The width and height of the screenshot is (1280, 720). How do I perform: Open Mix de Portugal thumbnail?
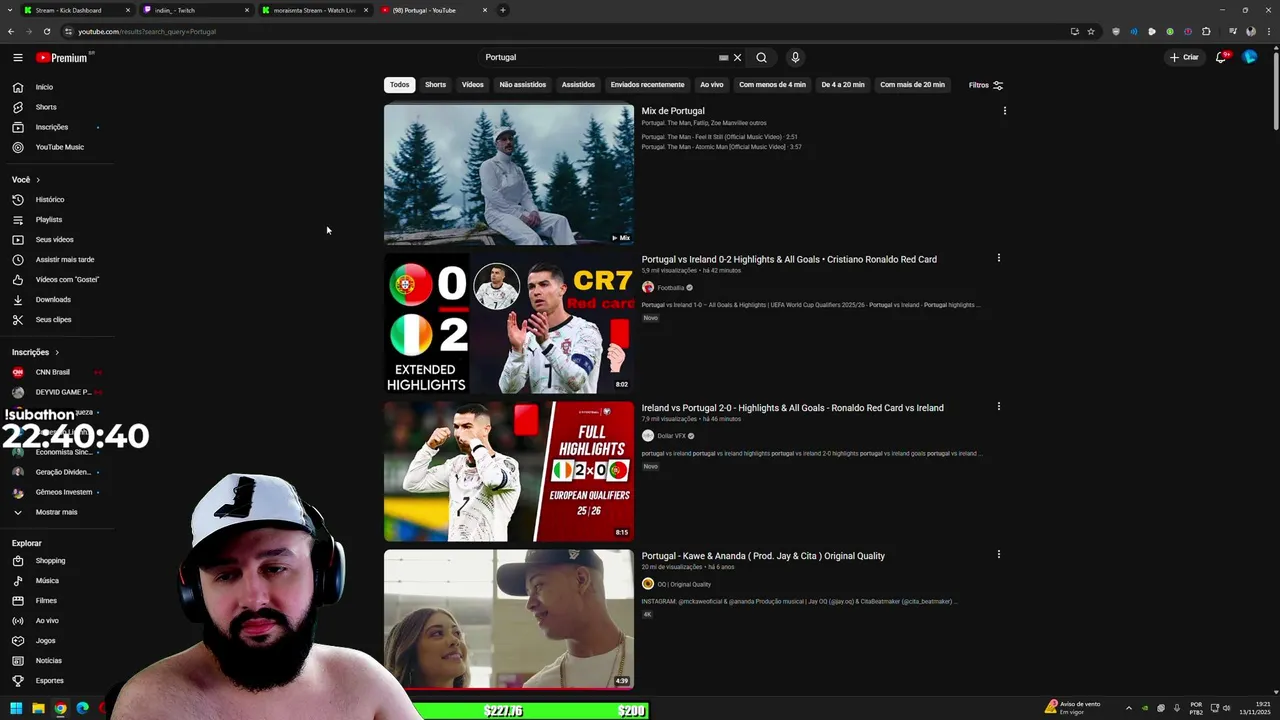point(509,175)
